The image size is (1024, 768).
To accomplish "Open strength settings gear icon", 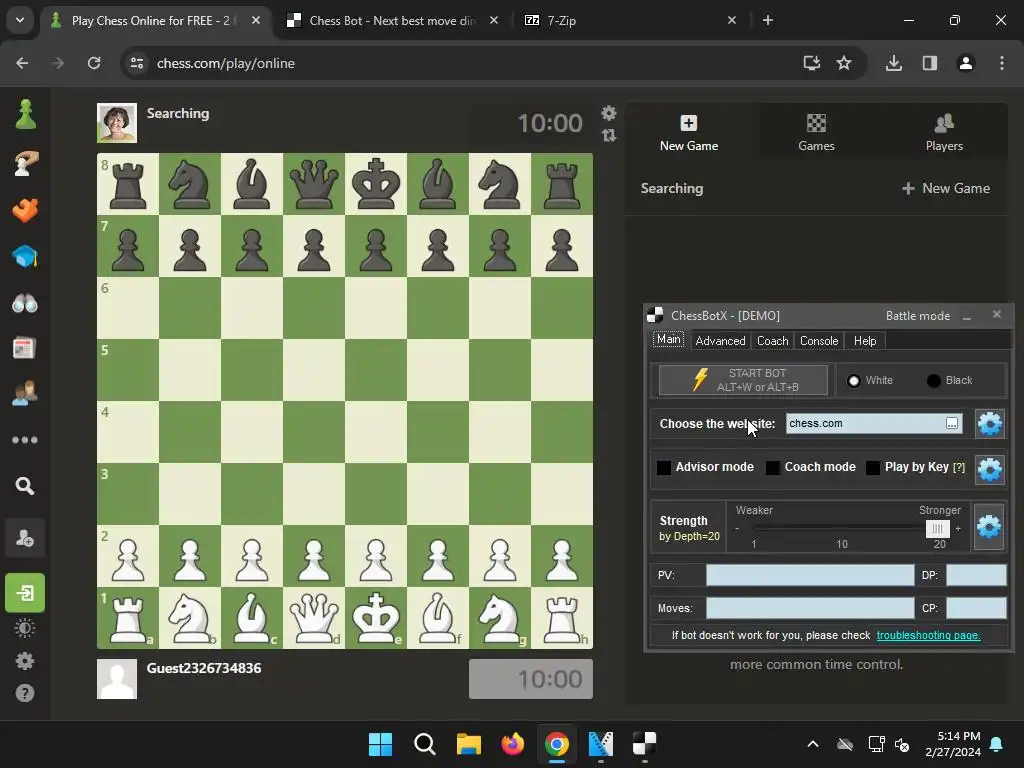I will tap(989, 526).
